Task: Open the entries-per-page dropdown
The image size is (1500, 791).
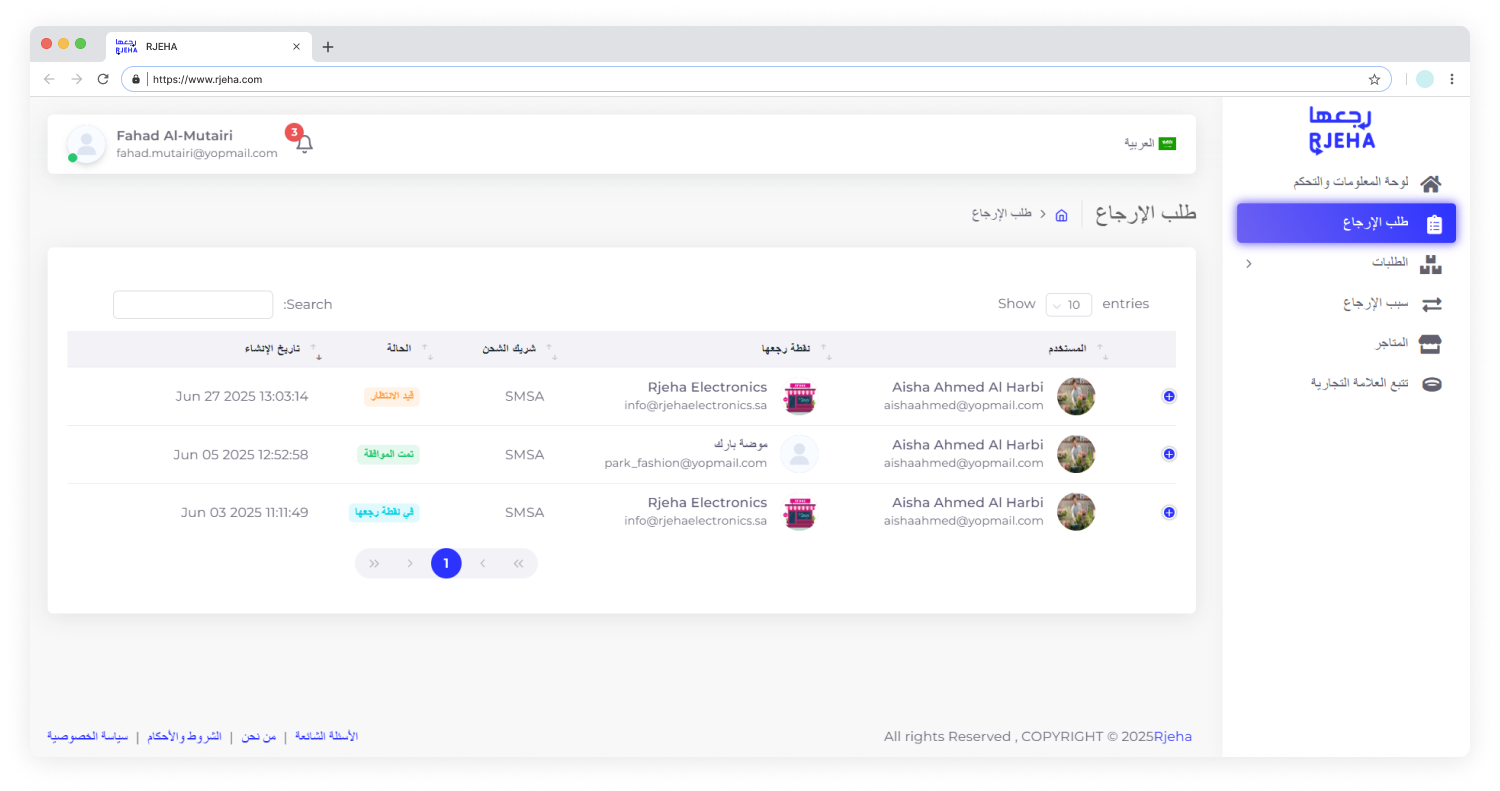Action: tap(1068, 305)
